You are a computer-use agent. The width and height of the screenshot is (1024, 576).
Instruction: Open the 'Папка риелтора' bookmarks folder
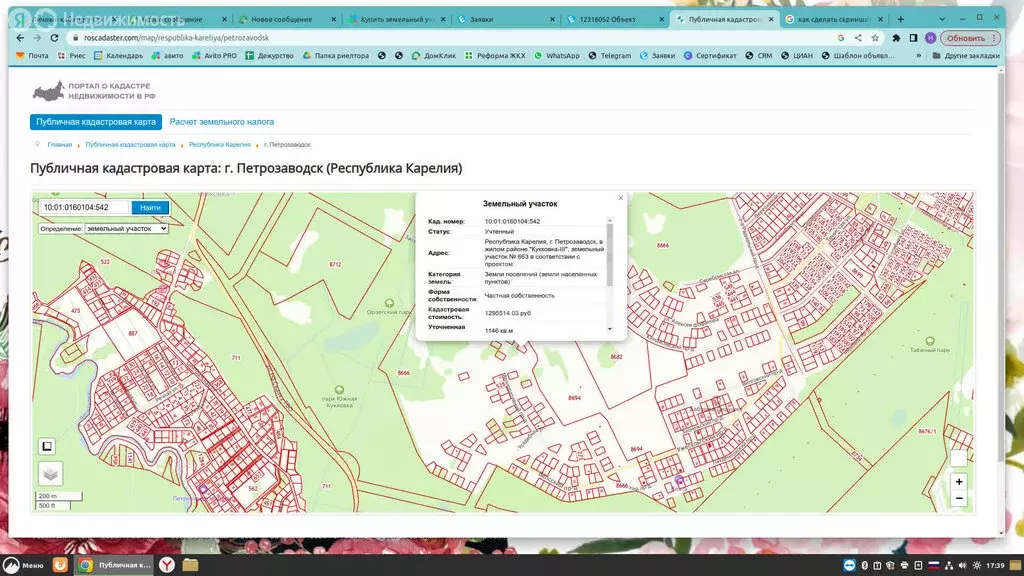coord(339,56)
